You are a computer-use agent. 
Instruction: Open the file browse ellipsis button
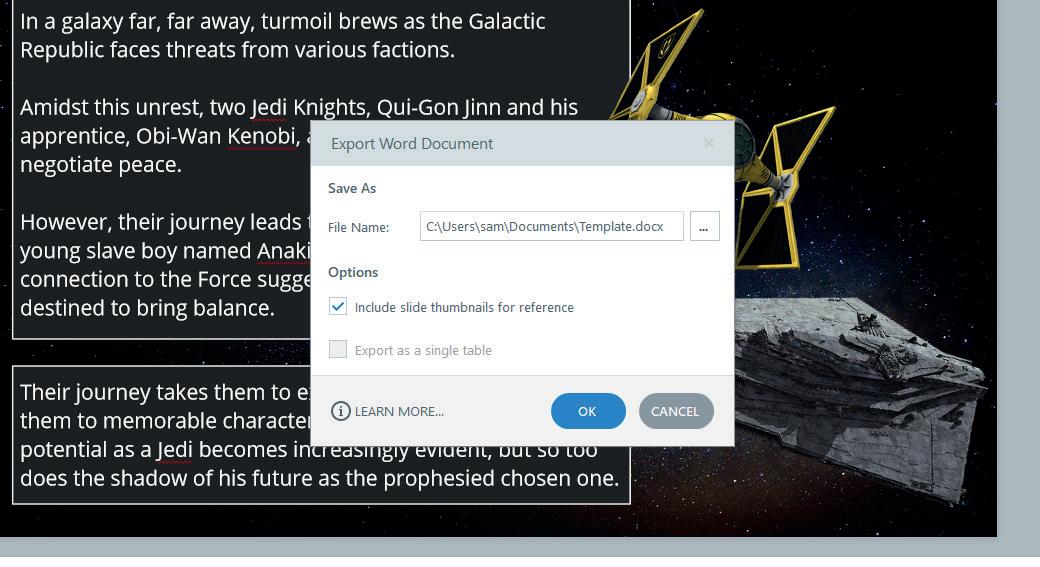[704, 226]
